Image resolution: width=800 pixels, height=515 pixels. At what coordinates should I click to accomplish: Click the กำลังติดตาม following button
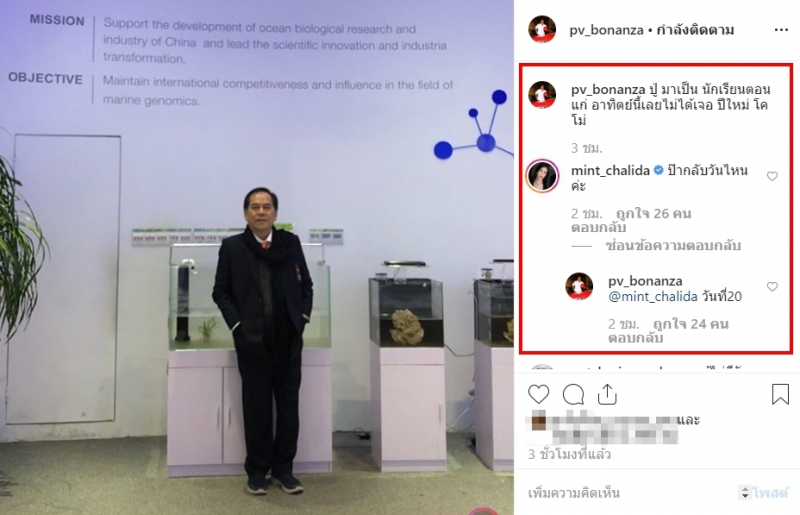[695, 30]
